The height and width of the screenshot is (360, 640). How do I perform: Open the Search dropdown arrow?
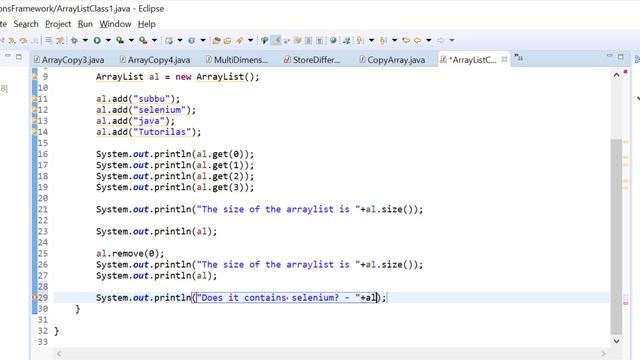pos(250,40)
